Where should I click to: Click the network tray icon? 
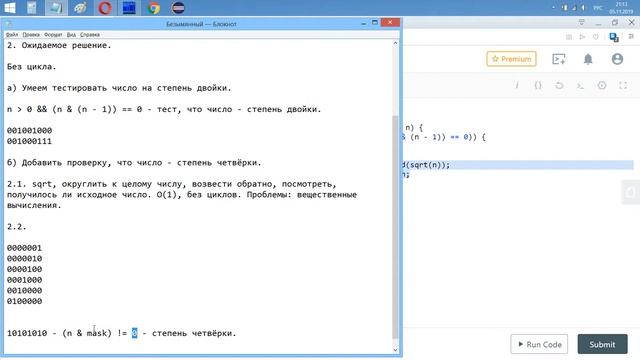[x=574, y=8]
